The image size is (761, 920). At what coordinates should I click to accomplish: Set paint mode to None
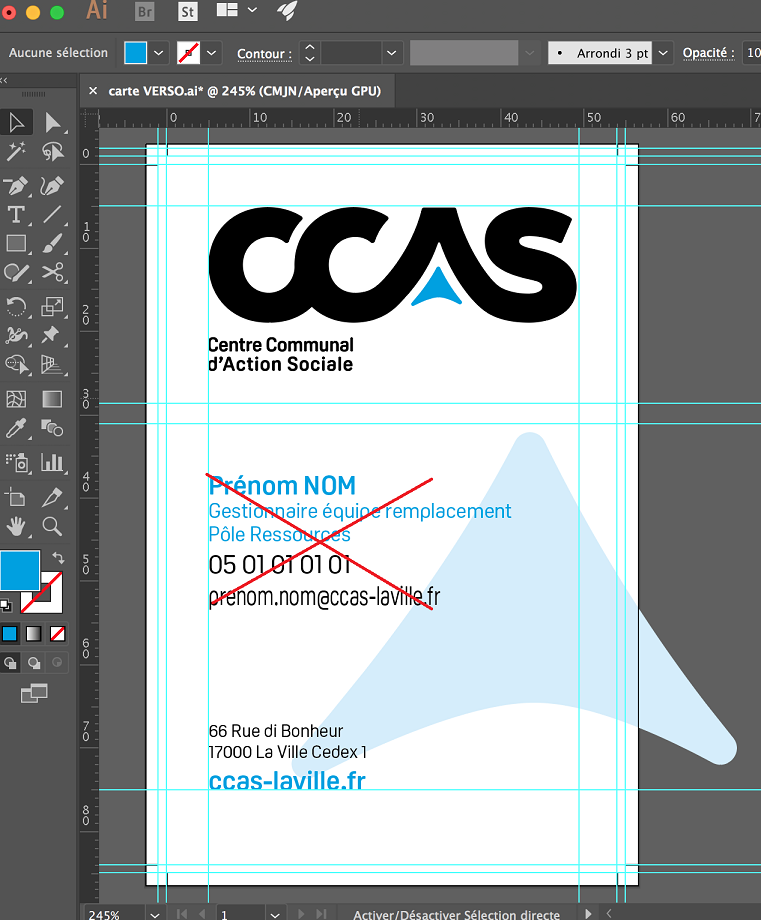[58, 633]
